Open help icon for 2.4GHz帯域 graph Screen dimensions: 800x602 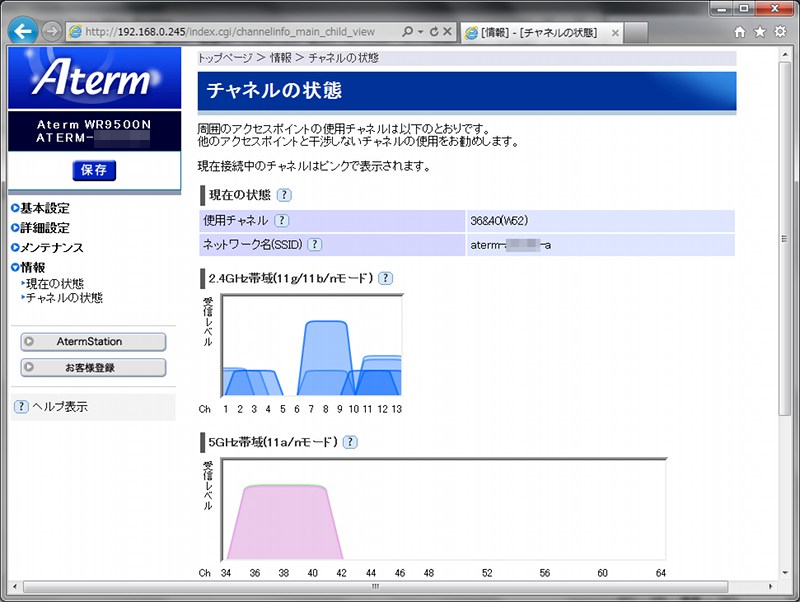click(385, 278)
